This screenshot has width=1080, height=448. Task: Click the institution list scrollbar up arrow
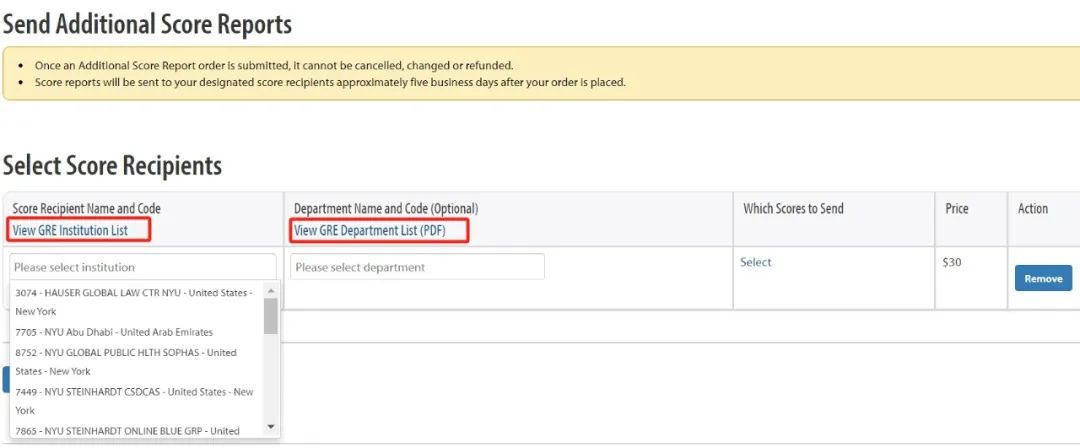pyautogui.click(x=271, y=289)
